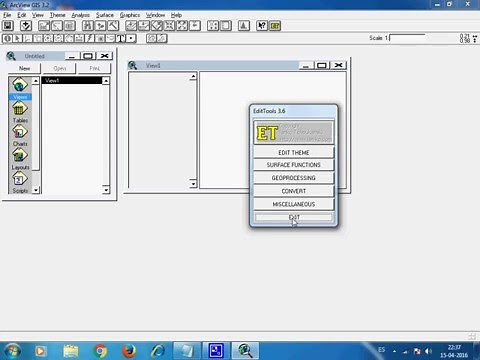Open the Analysis menu
480x360 pixels.
point(81,15)
